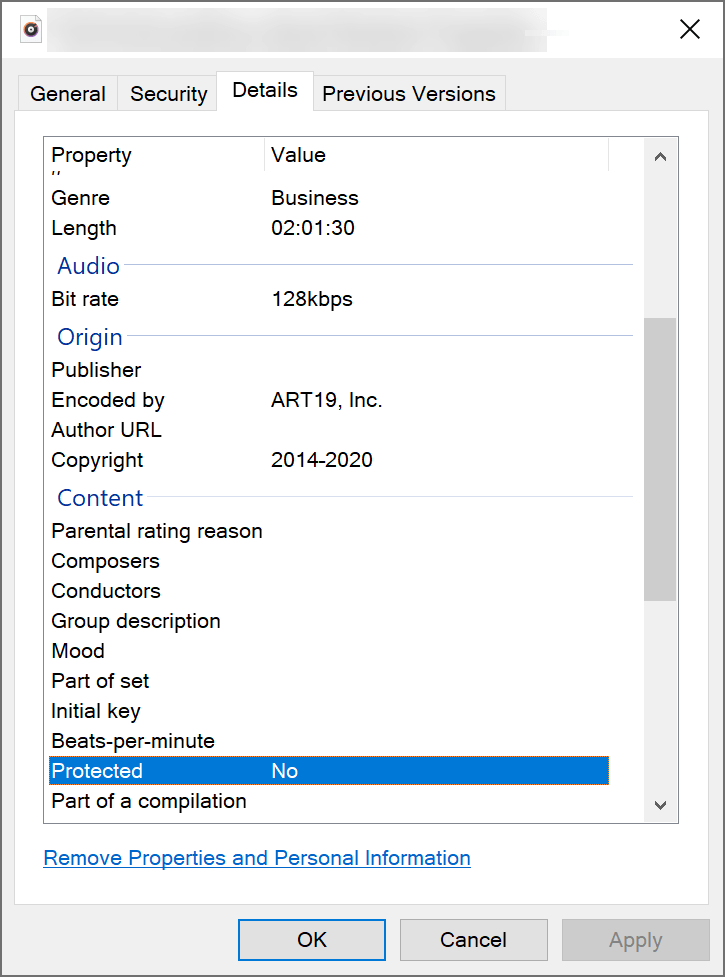Click the scrollbar down arrow
The height and width of the screenshot is (977, 725).
660,805
